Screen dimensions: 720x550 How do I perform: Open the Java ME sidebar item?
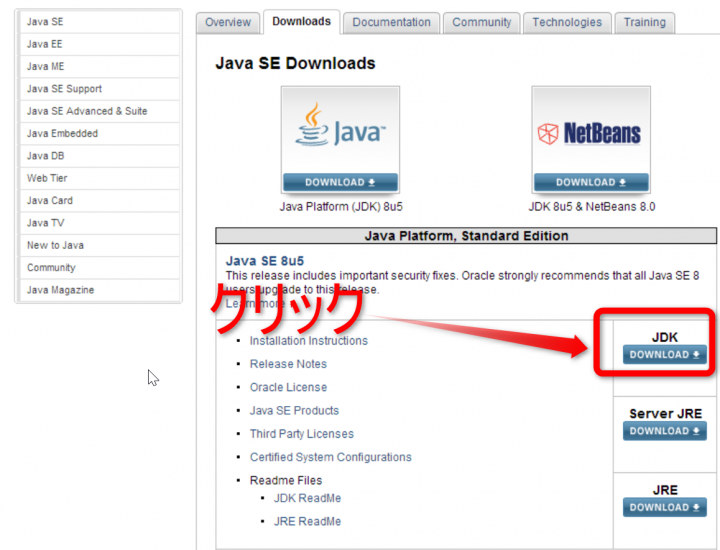[99, 67]
